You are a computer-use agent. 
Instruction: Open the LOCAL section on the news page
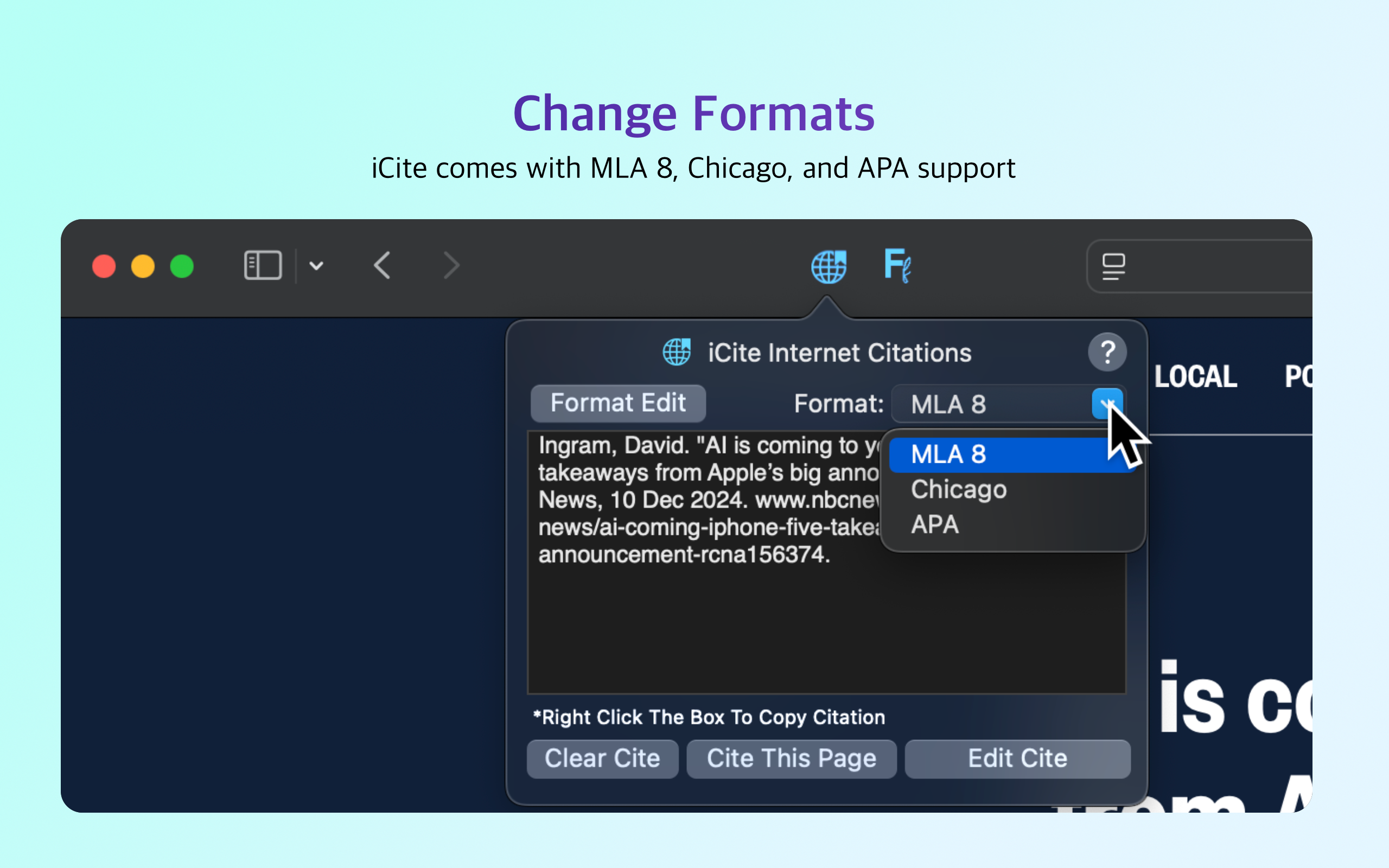pyautogui.click(x=1196, y=376)
